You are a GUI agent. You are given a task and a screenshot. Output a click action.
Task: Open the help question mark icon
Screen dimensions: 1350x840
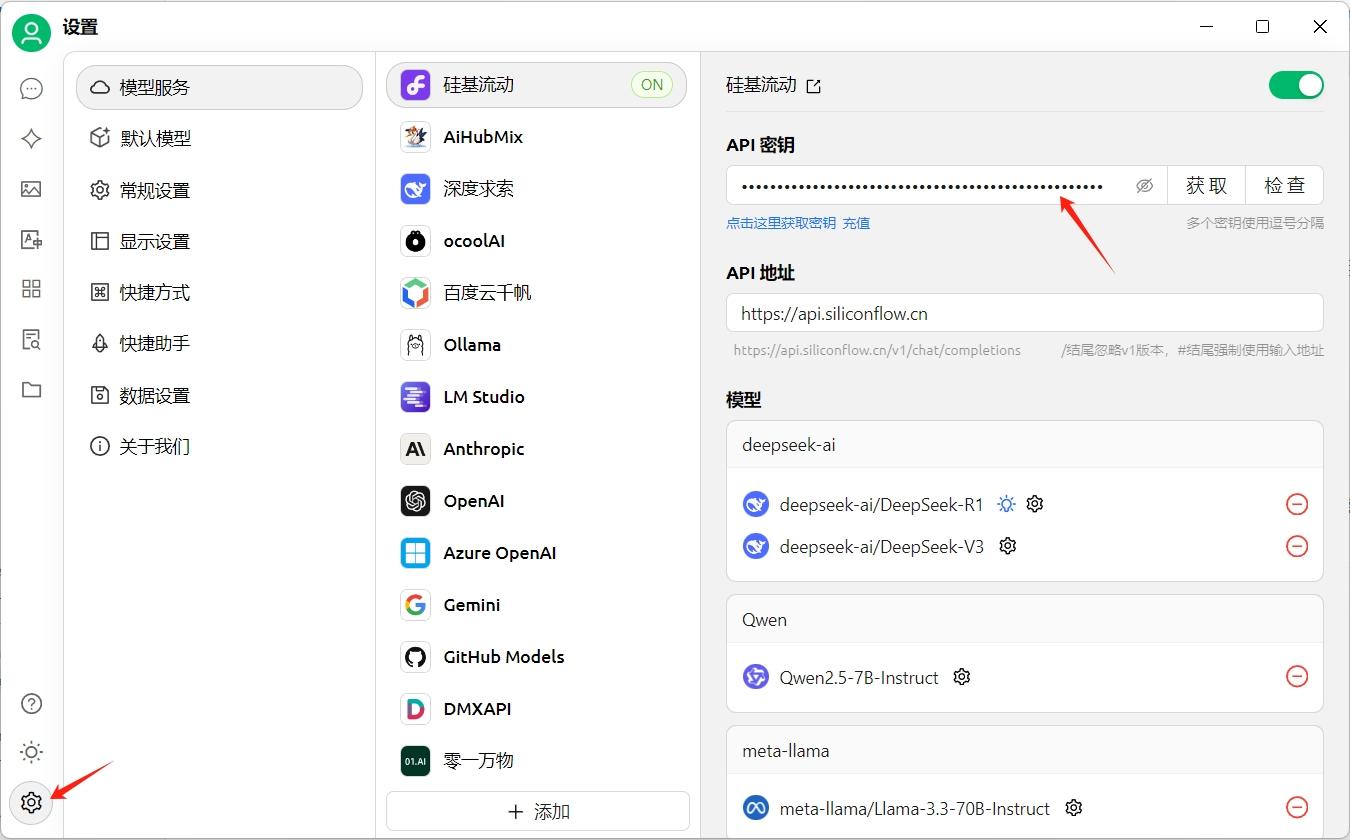point(31,703)
